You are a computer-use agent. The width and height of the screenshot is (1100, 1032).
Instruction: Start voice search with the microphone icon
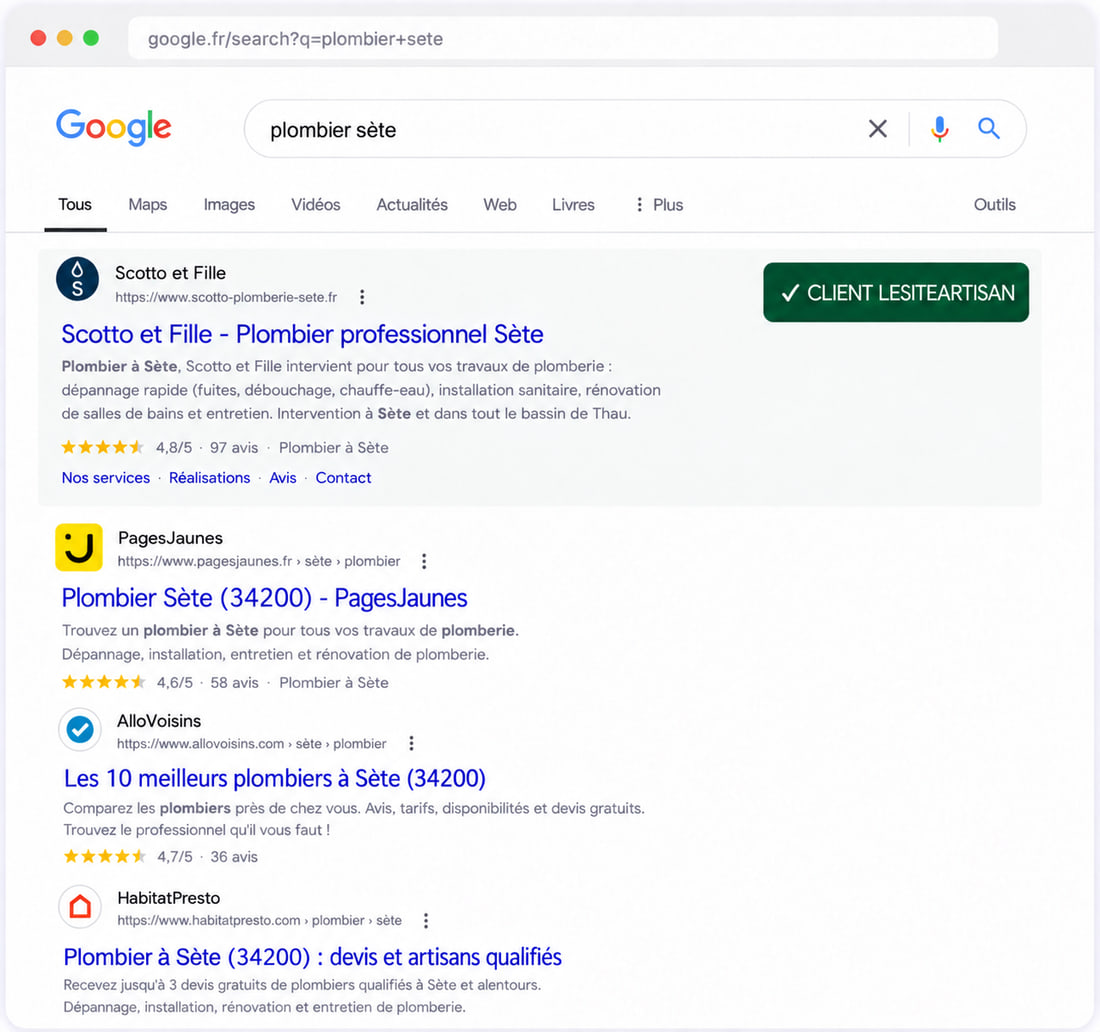[x=939, y=129]
